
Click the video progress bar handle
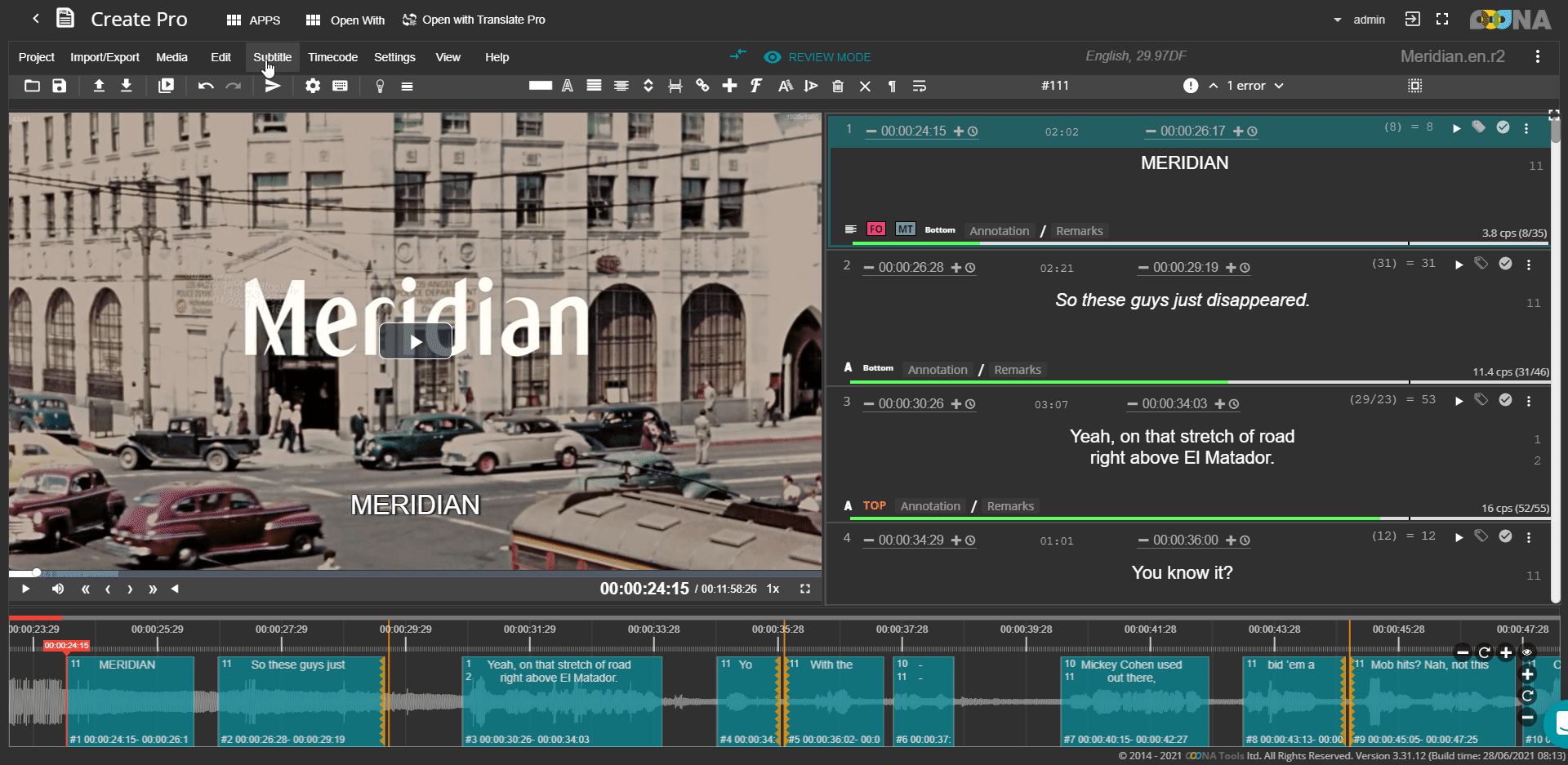point(37,572)
